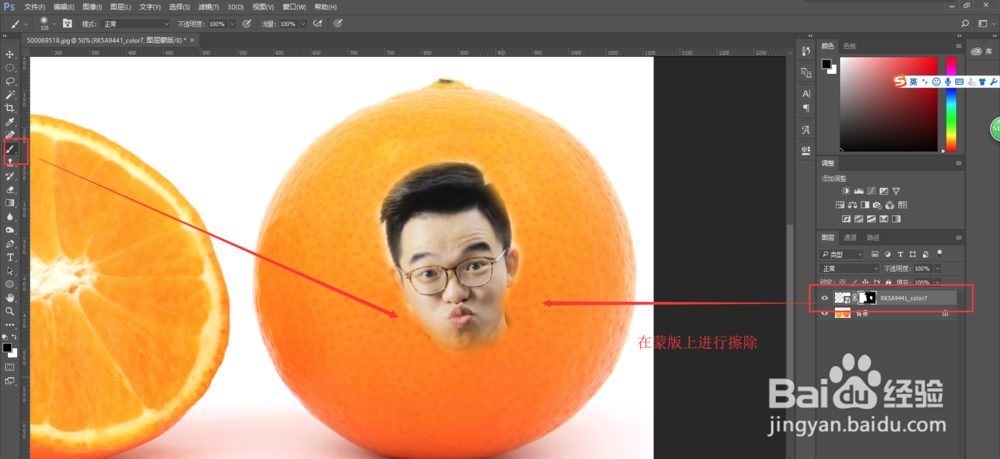Expand brush flow dropdown
The width and height of the screenshot is (1000, 459).
click(303, 24)
